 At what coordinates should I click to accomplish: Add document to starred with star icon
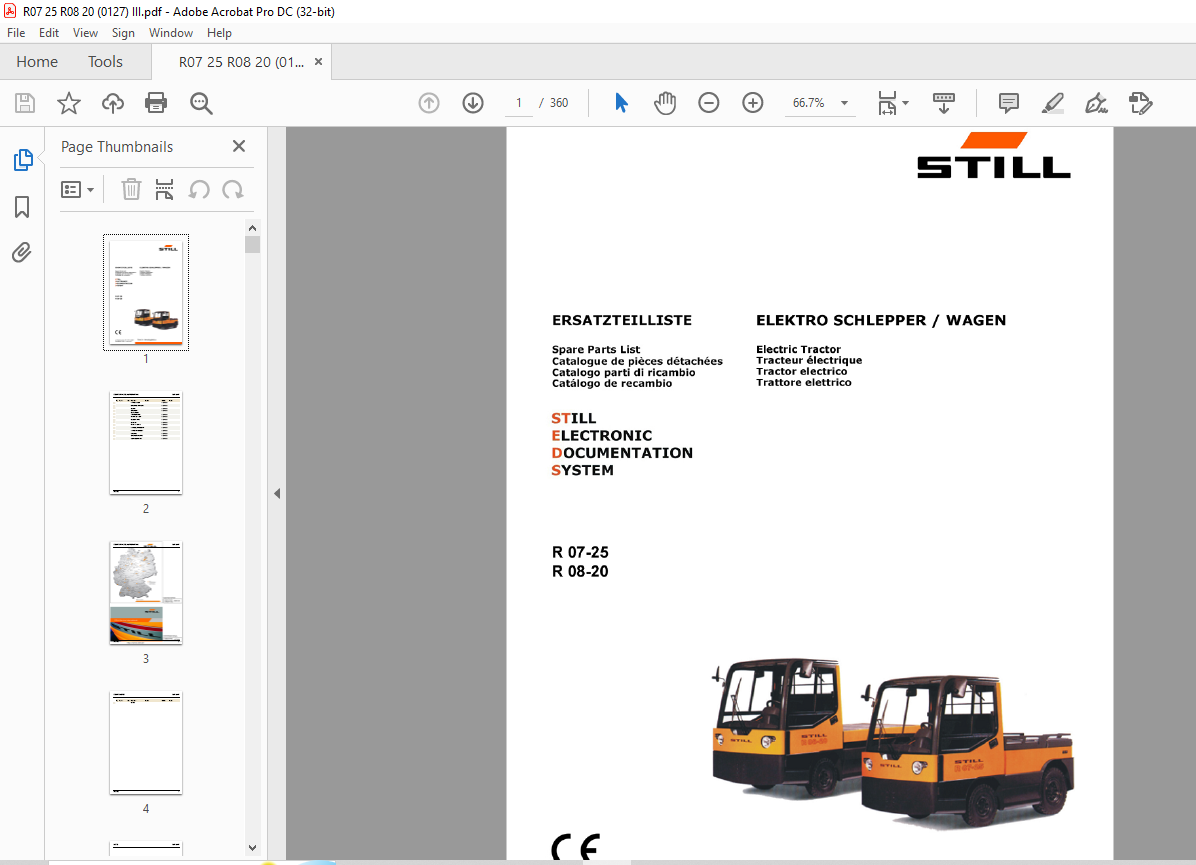point(69,103)
